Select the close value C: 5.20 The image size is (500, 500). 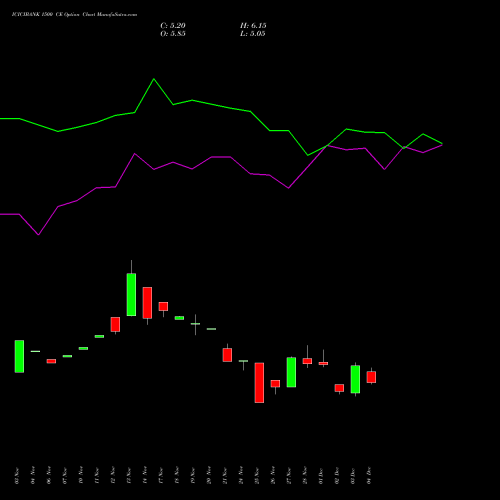pyautogui.click(x=173, y=26)
